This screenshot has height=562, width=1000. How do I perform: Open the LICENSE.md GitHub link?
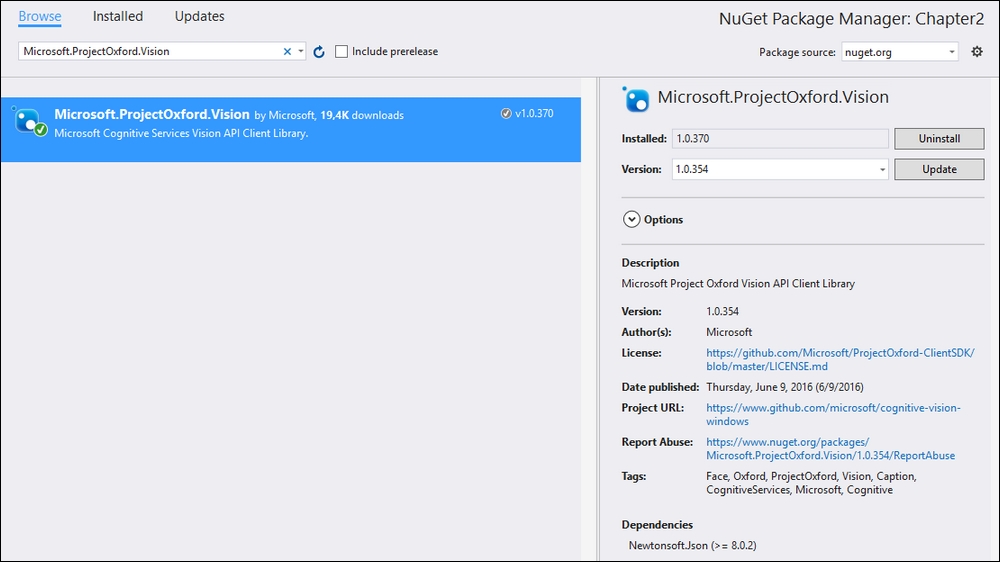click(840, 360)
